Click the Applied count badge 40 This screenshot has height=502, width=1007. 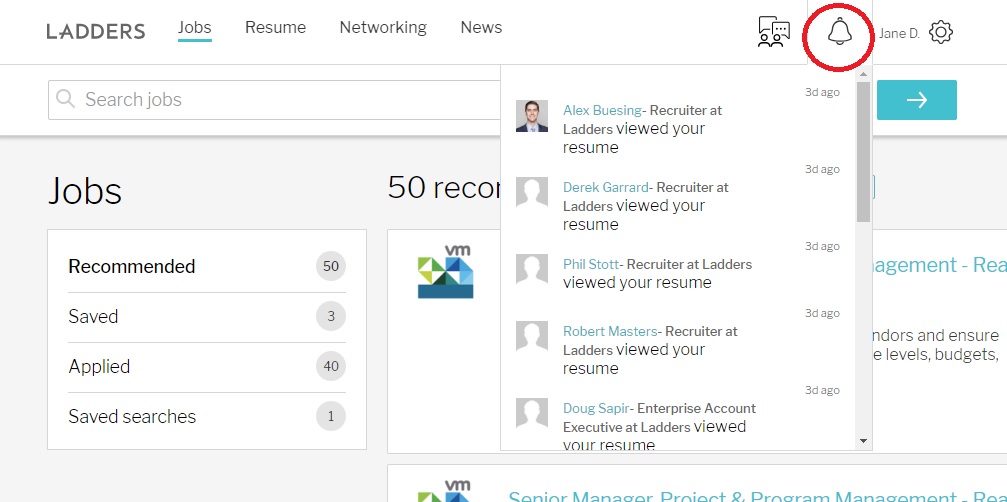coord(331,367)
